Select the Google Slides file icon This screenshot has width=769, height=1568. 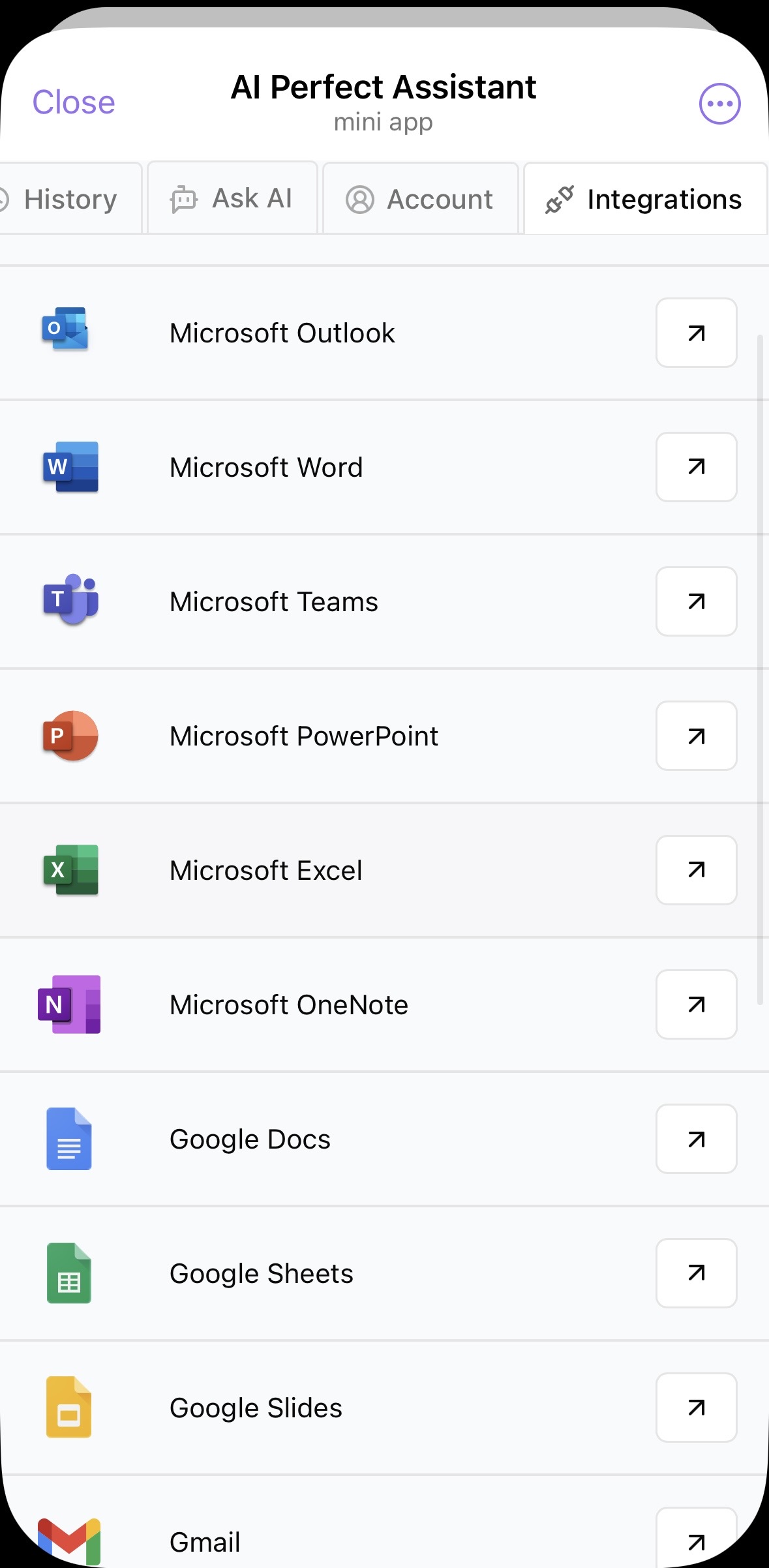click(x=69, y=1407)
